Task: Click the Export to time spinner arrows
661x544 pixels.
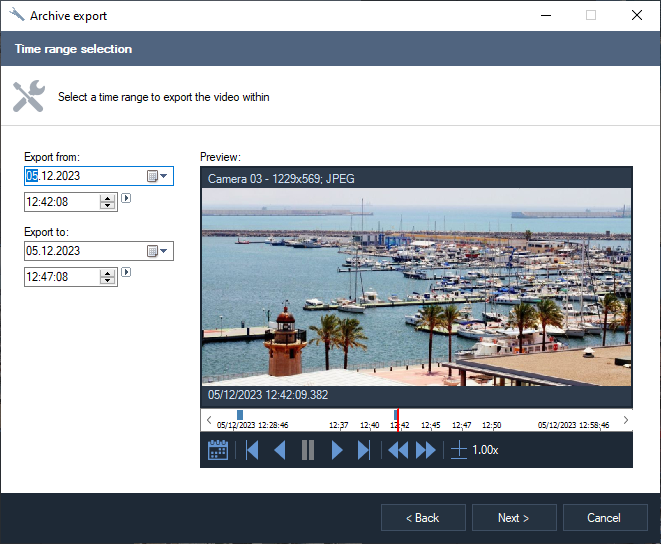Action: (108, 277)
